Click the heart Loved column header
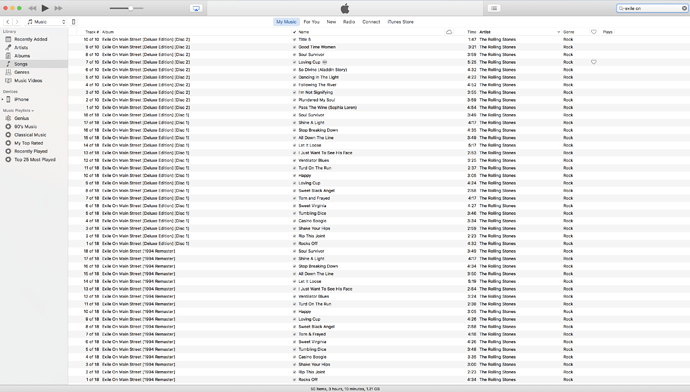The height and width of the screenshot is (392, 690). (594, 32)
